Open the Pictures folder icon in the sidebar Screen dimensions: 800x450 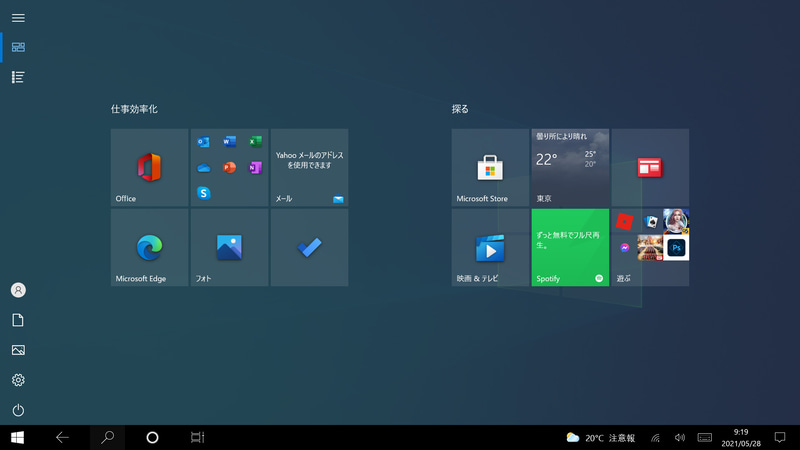[18, 350]
